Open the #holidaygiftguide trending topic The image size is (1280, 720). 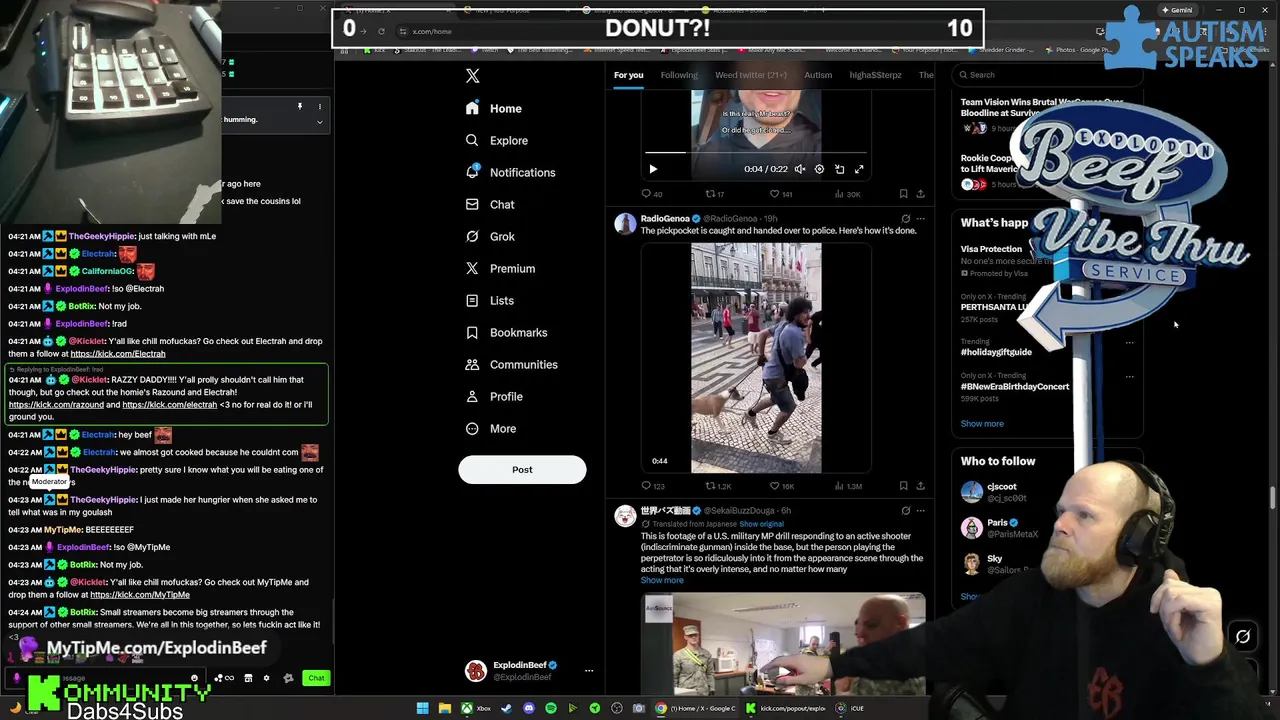[x=996, y=352]
